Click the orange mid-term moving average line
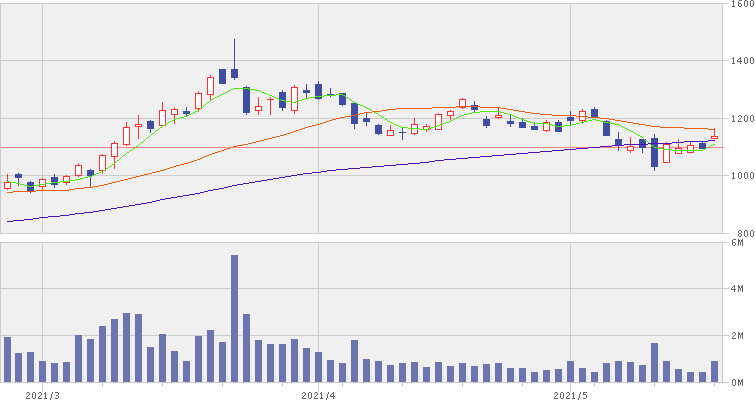The height and width of the screenshot is (400, 755). point(420,107)
